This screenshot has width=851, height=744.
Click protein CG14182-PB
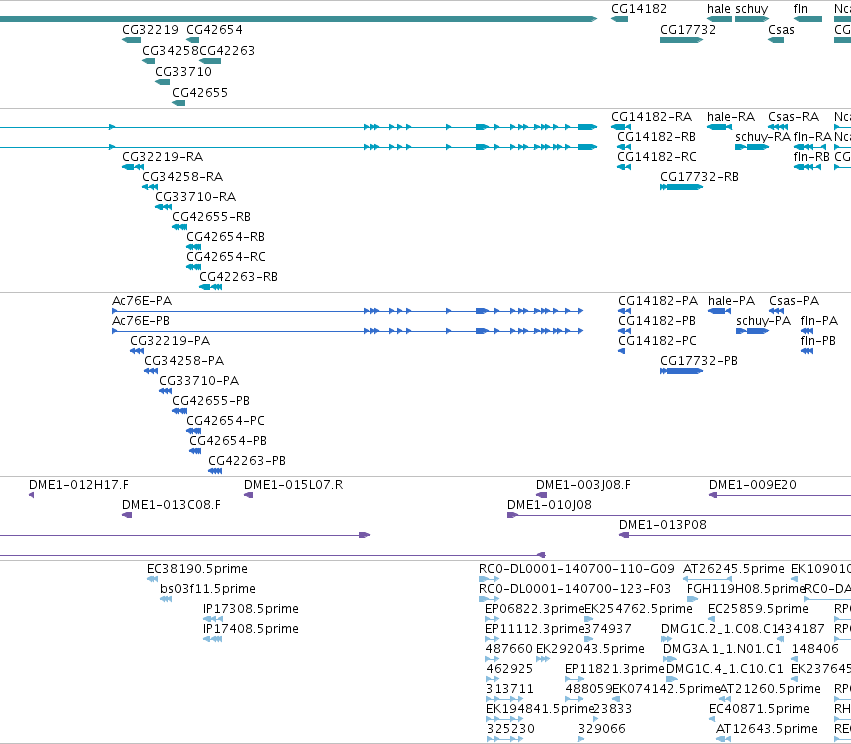click(x=657, y=321)
